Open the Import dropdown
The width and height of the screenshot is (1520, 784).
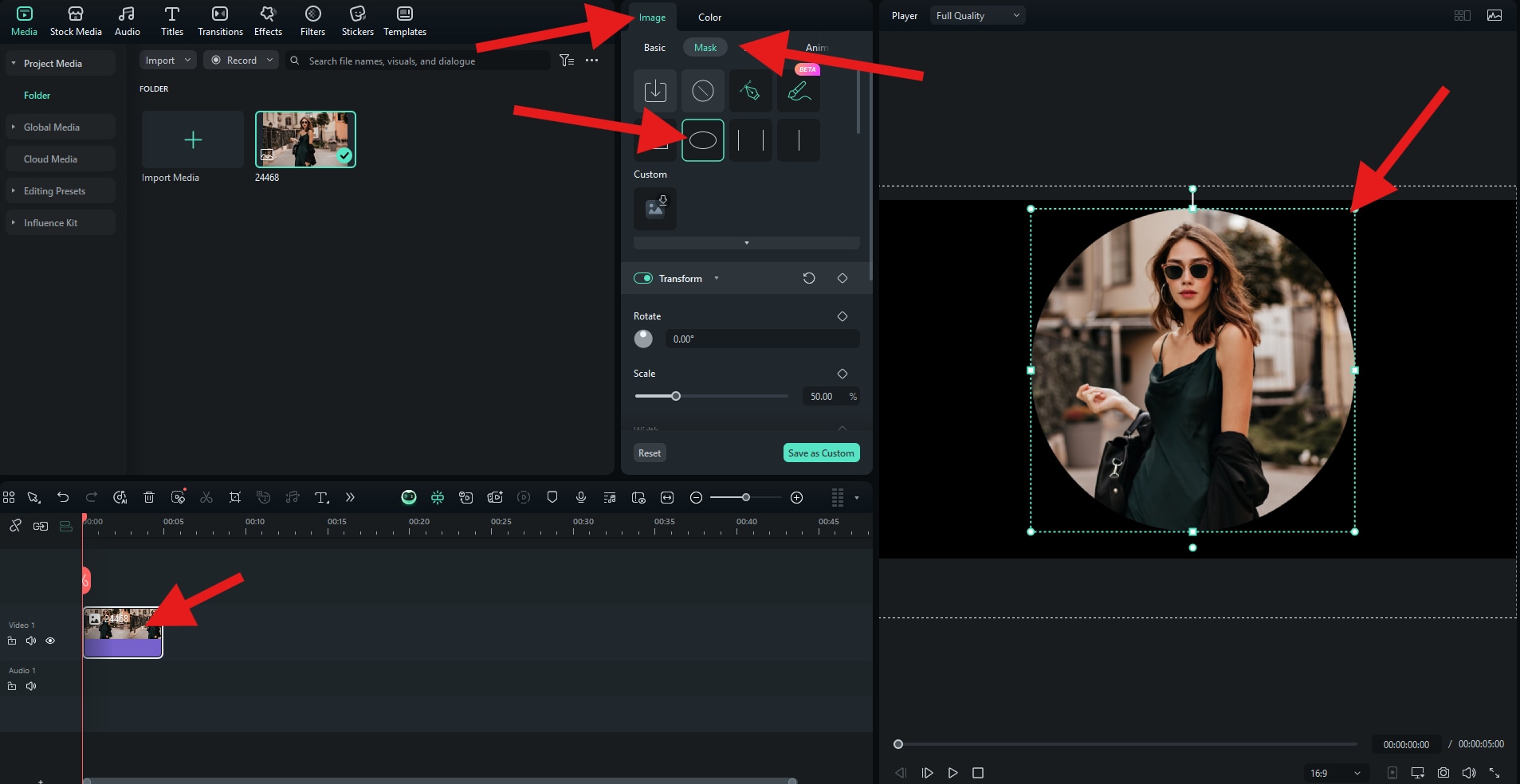click(x=168, y=61)
